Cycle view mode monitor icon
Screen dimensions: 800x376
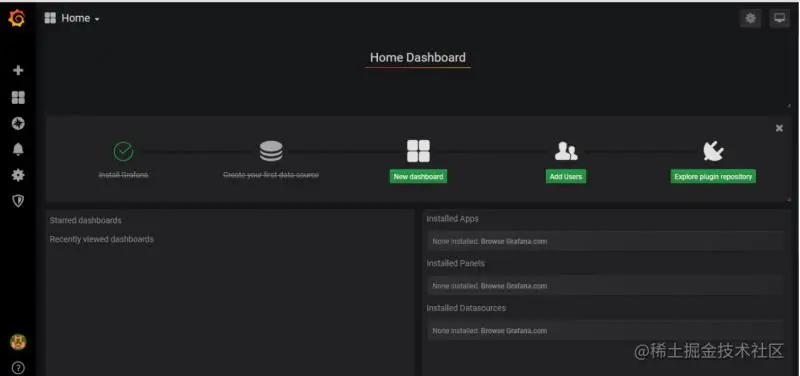(779, 18)
